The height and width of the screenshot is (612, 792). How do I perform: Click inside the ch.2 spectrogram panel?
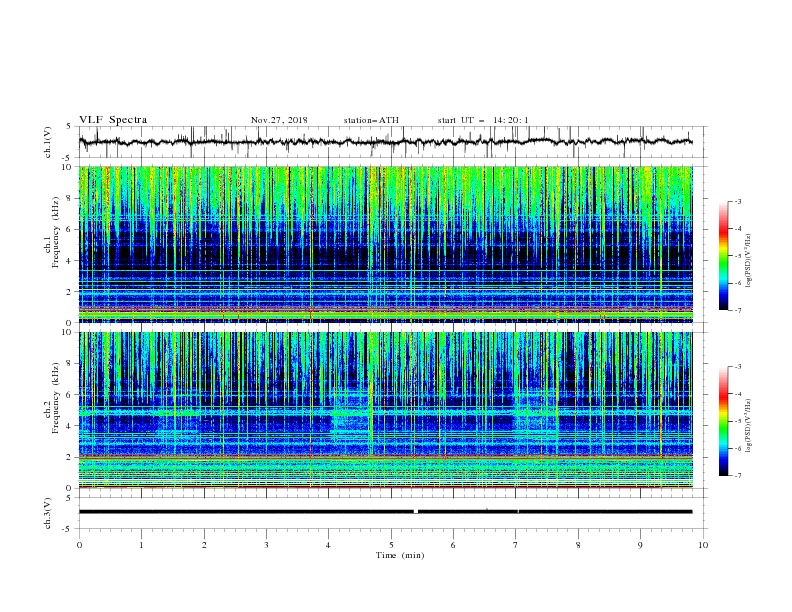[x=385, y=410]
